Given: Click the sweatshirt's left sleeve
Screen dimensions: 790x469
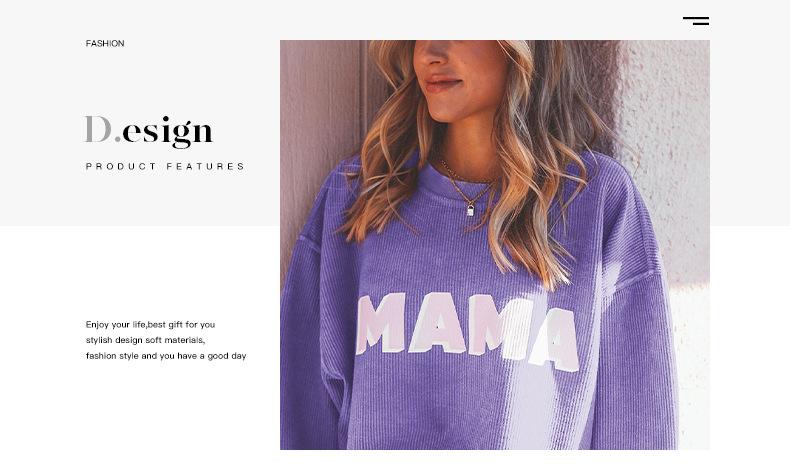Looking at the screenshot, I should pyautogui.click(x=310, y=343).
